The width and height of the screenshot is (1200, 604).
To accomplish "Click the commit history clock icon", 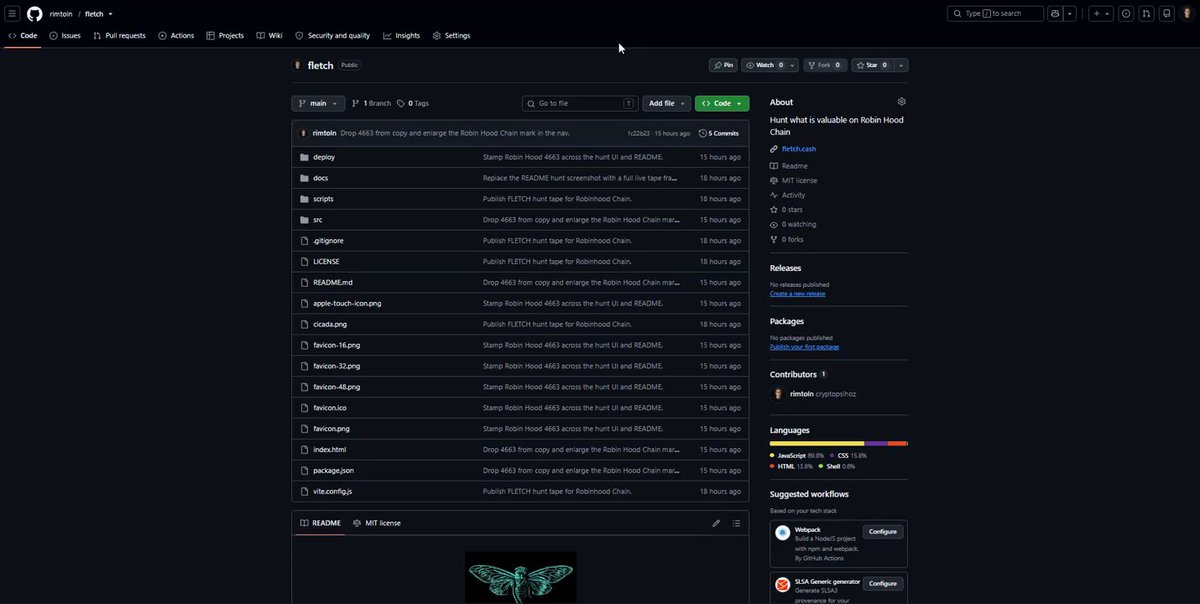I will pos(702,133).
